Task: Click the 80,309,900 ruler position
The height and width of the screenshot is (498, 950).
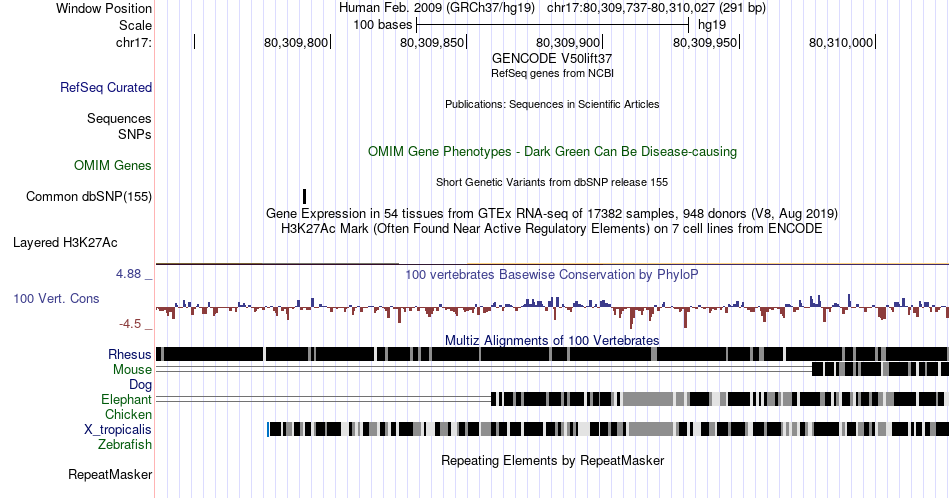Action: (568, 42)
